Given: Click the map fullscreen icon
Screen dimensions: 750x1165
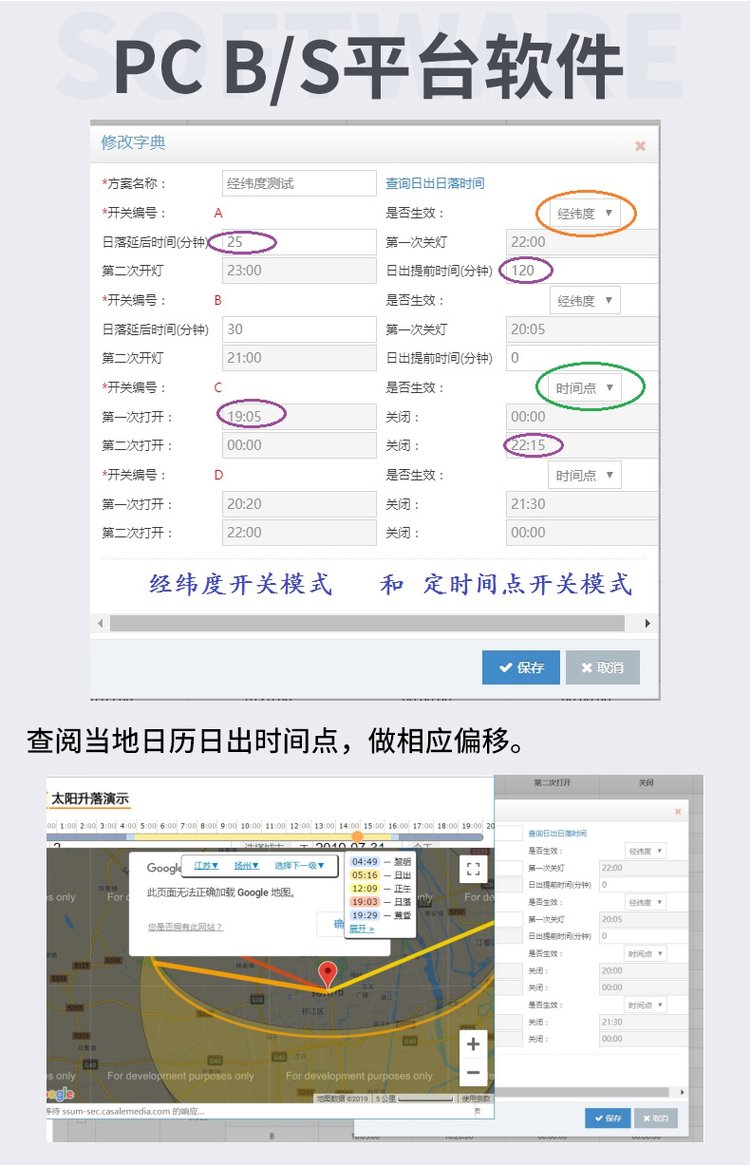Looking at the screenshot, I should 474,869.
